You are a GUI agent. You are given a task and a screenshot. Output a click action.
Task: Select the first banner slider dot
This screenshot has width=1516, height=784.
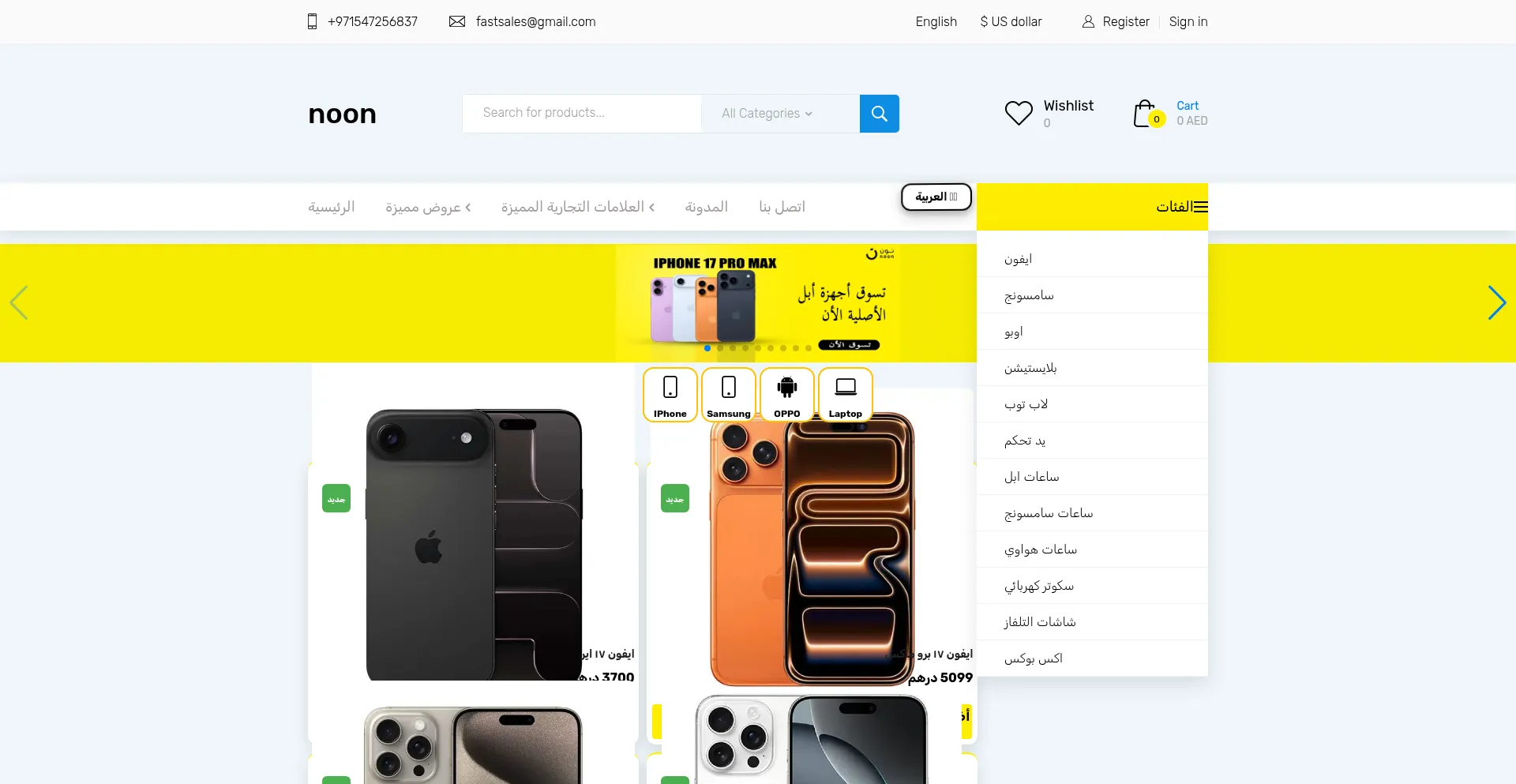click(707, 348)
